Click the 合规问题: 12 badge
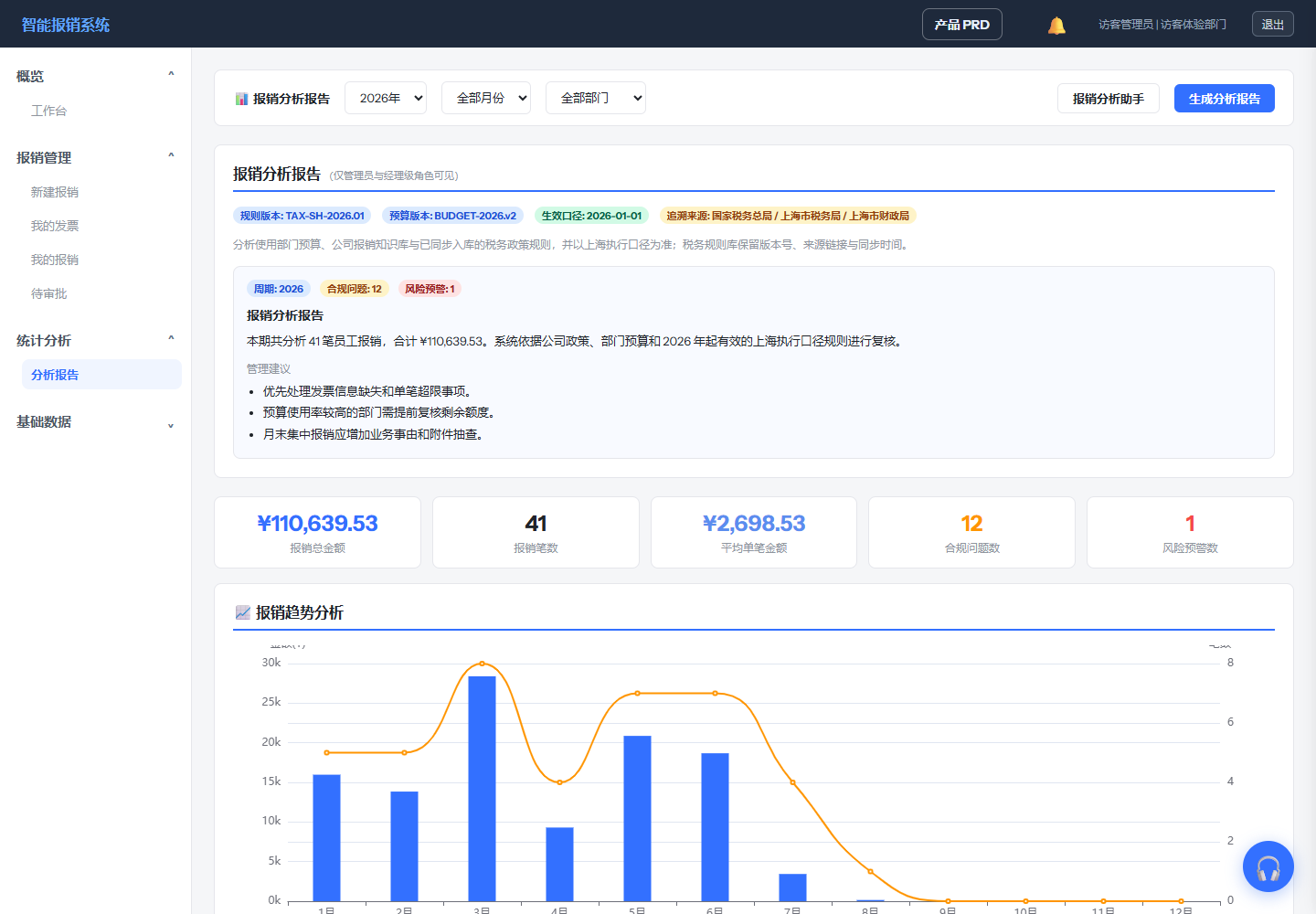Screen dimensions: 1316x914 355,289
